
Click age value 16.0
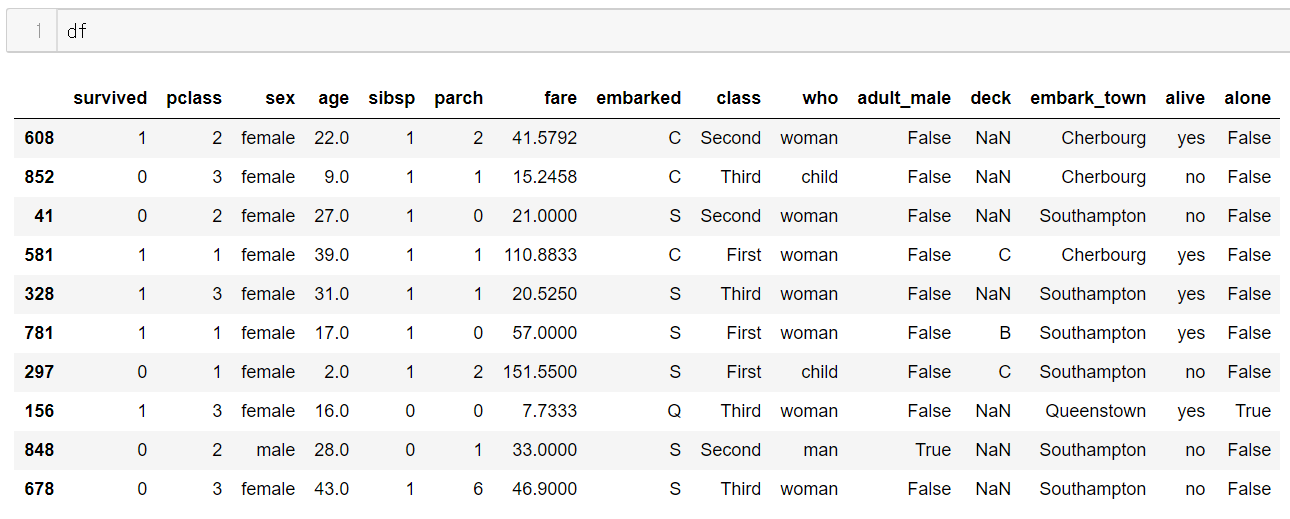[331, 411]
